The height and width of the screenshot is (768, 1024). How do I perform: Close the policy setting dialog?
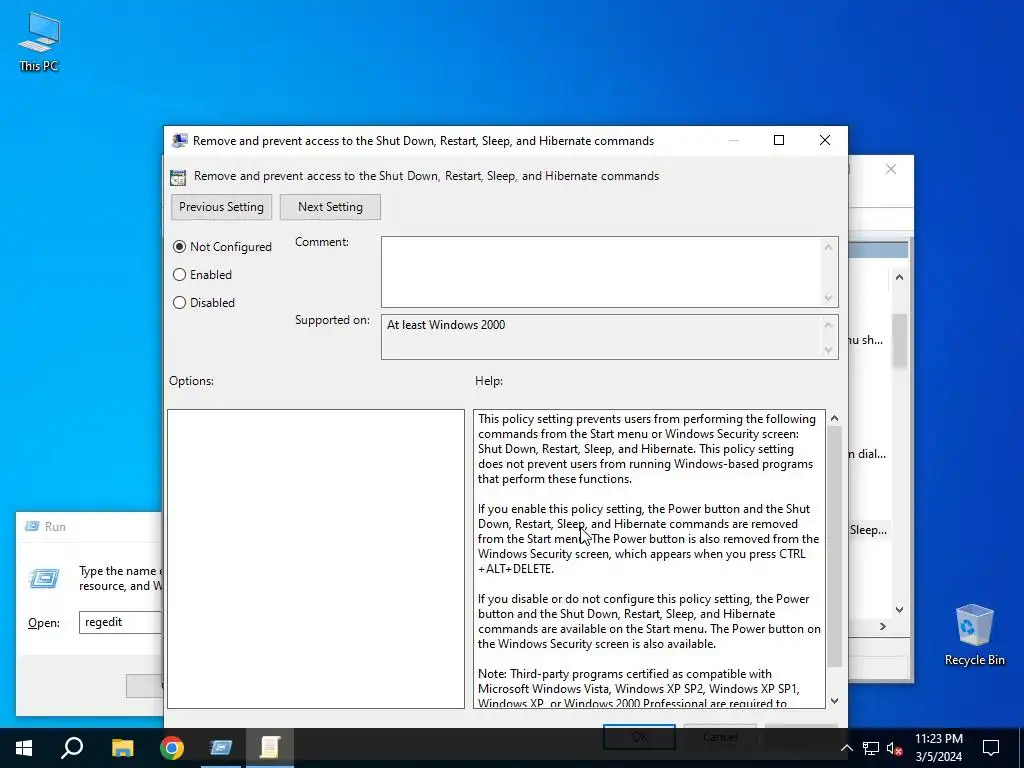825,140
